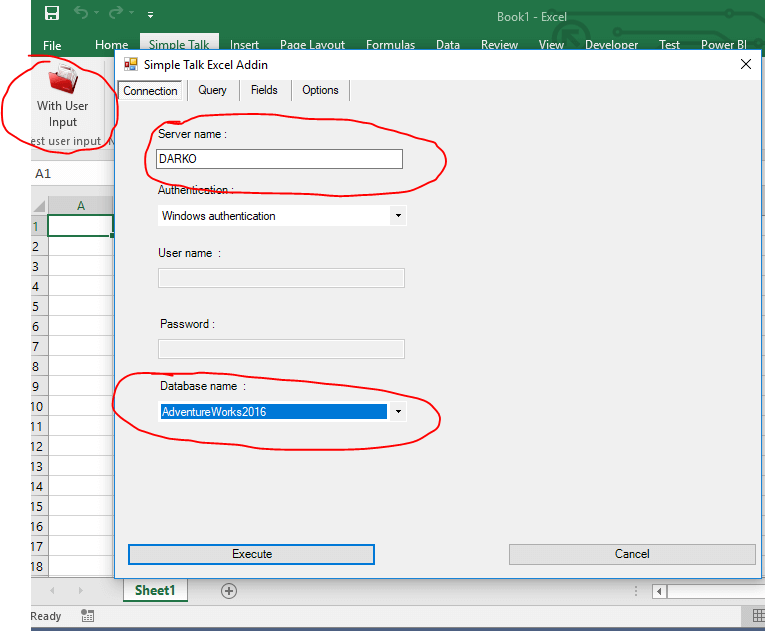Click the macro recording icon in status bar
Image resolution: width=765 pixels, height=631 pixels.
click(x=87, y=616)
